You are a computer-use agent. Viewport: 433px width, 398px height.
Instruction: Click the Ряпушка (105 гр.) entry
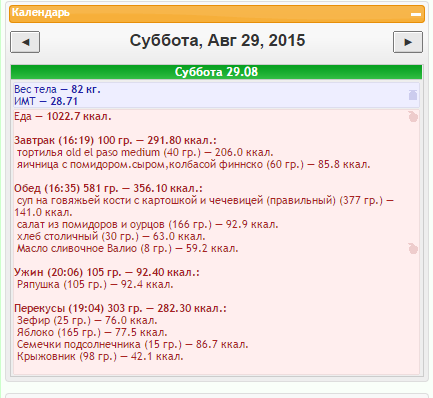coord(95,284)
